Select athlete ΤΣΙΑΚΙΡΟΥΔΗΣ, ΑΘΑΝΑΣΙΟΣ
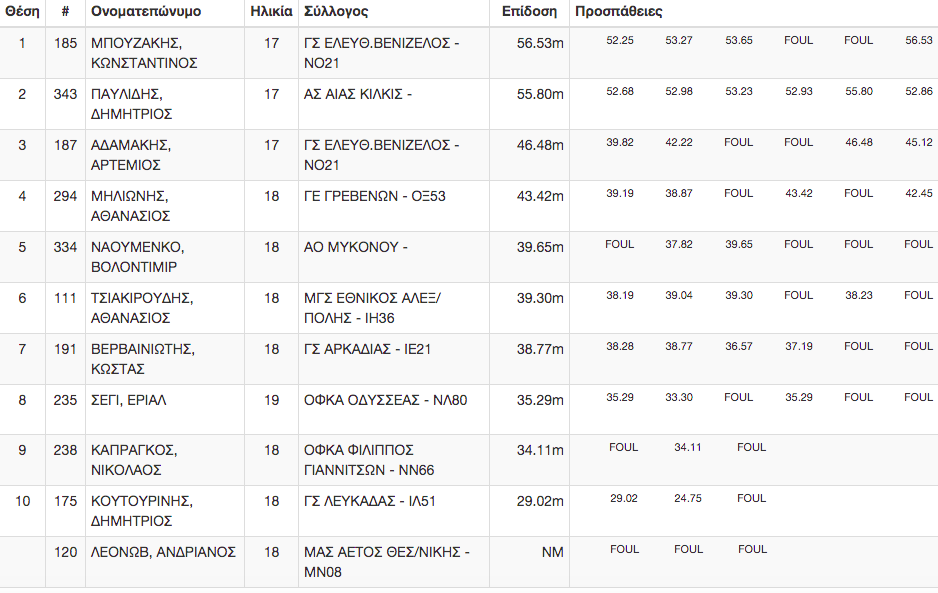This screenshot has height=593, width=938. 142,308
